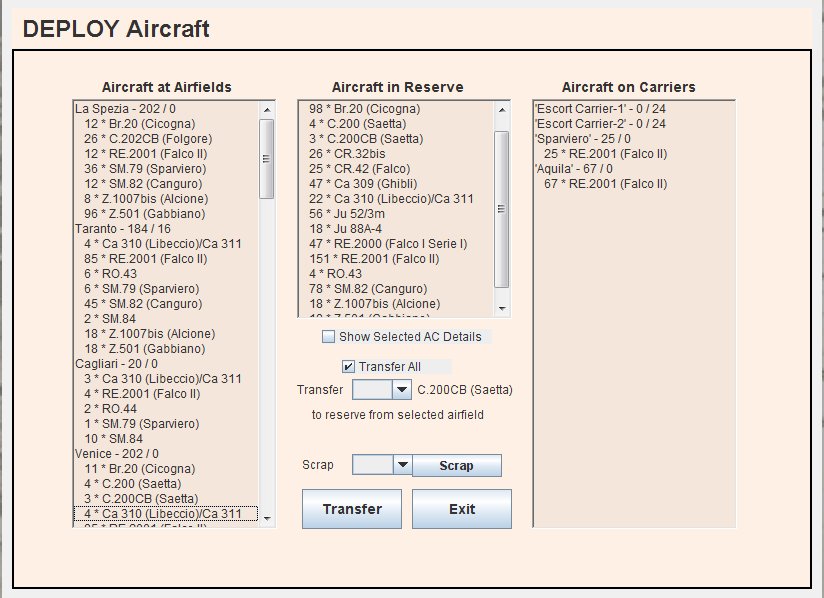
Task: Enable Show Selected AC Details checkbox
Action: tap(329, 337)
